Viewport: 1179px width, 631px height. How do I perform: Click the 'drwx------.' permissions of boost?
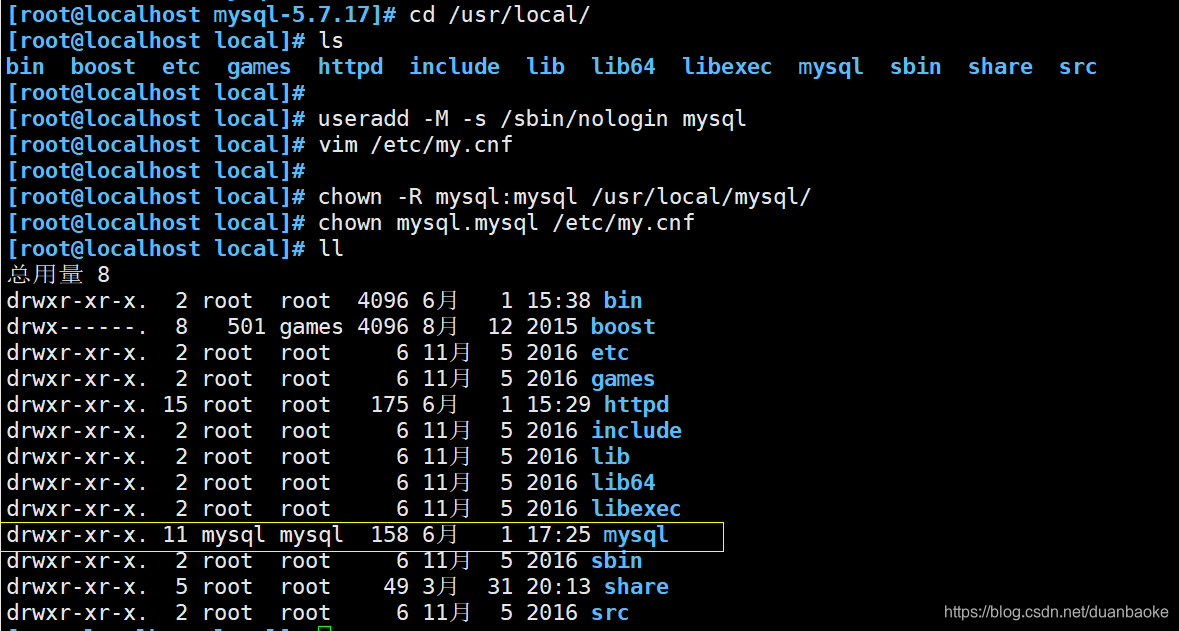pos(77,326)
